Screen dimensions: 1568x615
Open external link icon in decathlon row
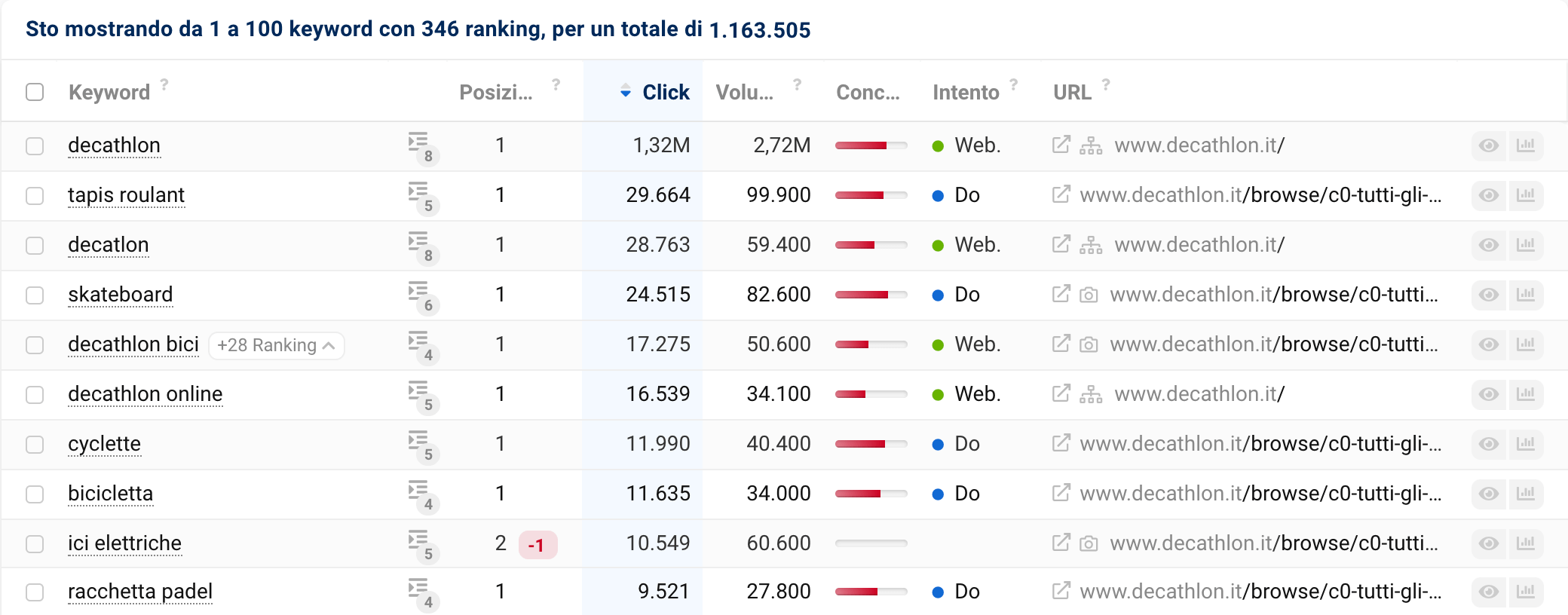[1061, 144]
